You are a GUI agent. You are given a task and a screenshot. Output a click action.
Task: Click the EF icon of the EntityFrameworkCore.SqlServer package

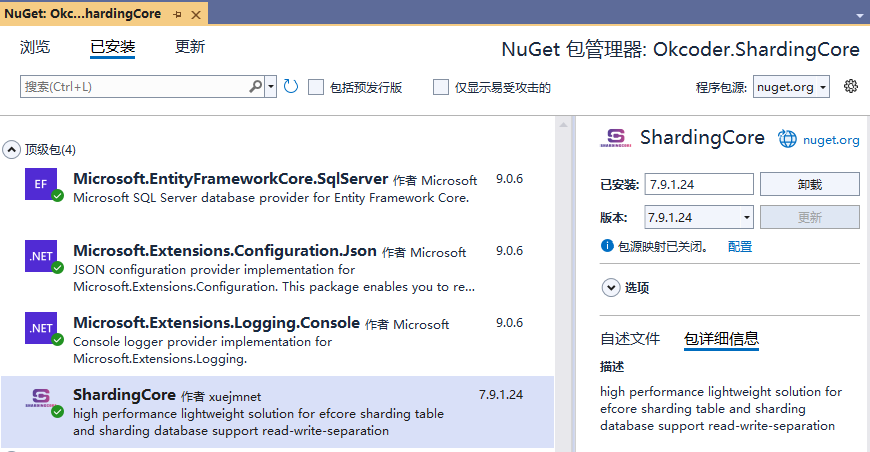click(x=41, y=184)
